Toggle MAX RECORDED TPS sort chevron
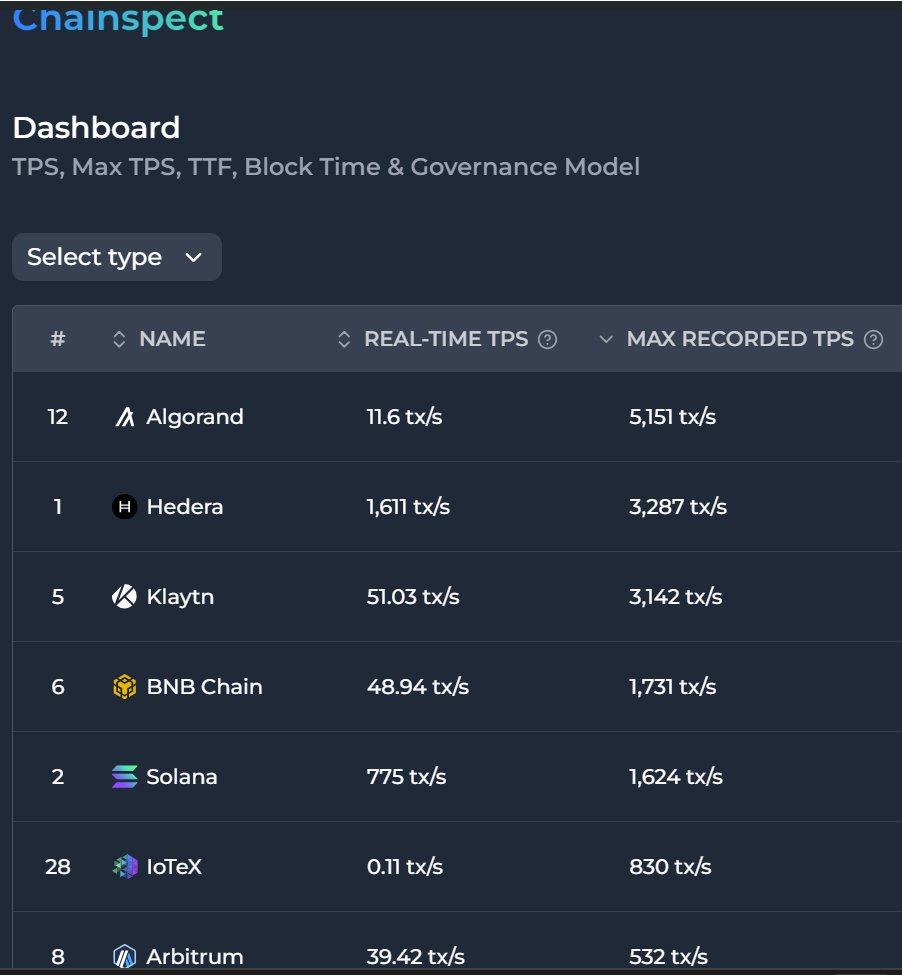 [x=605, y=339]
